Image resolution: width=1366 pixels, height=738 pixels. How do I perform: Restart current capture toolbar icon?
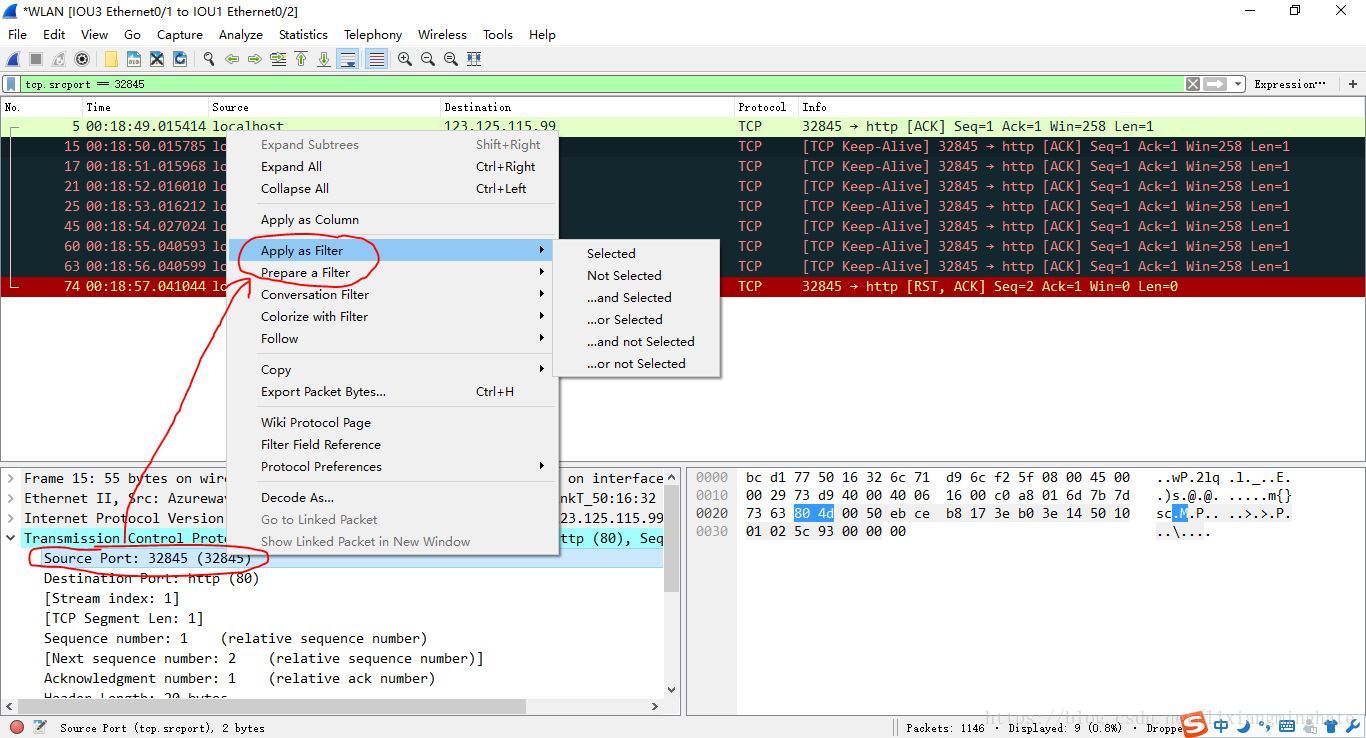click(59, 59)
